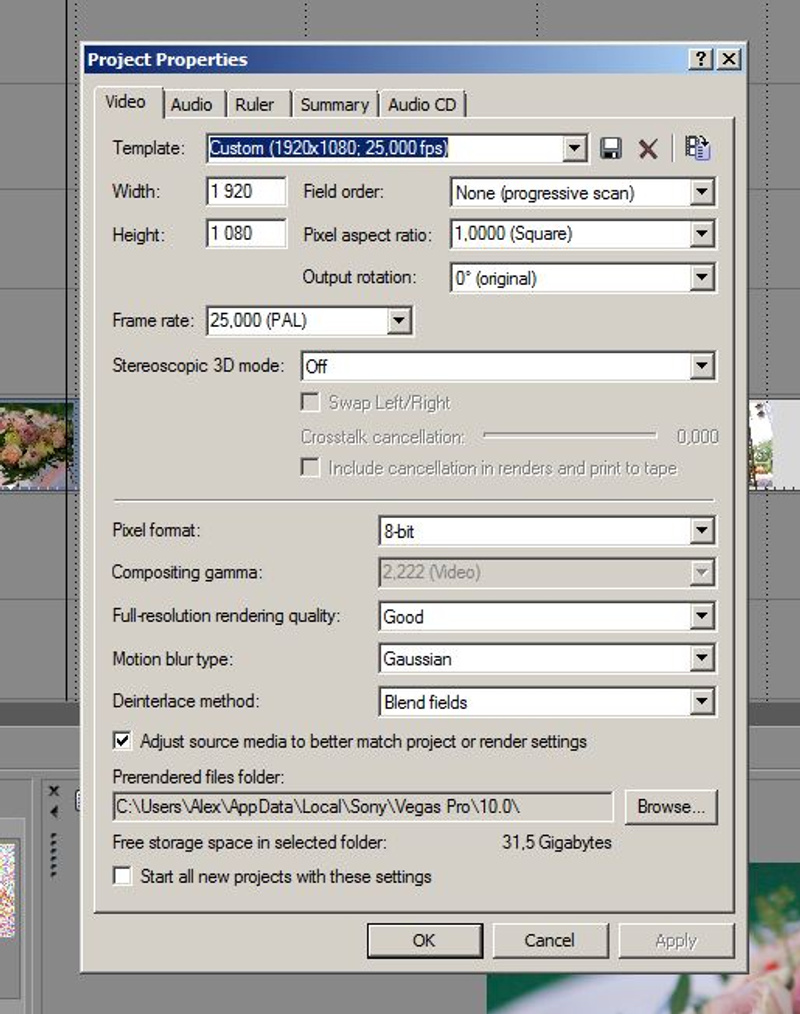Click the Match Media Settings icon
This screenshot has width=800, height=1014.
tap(698, 148)
